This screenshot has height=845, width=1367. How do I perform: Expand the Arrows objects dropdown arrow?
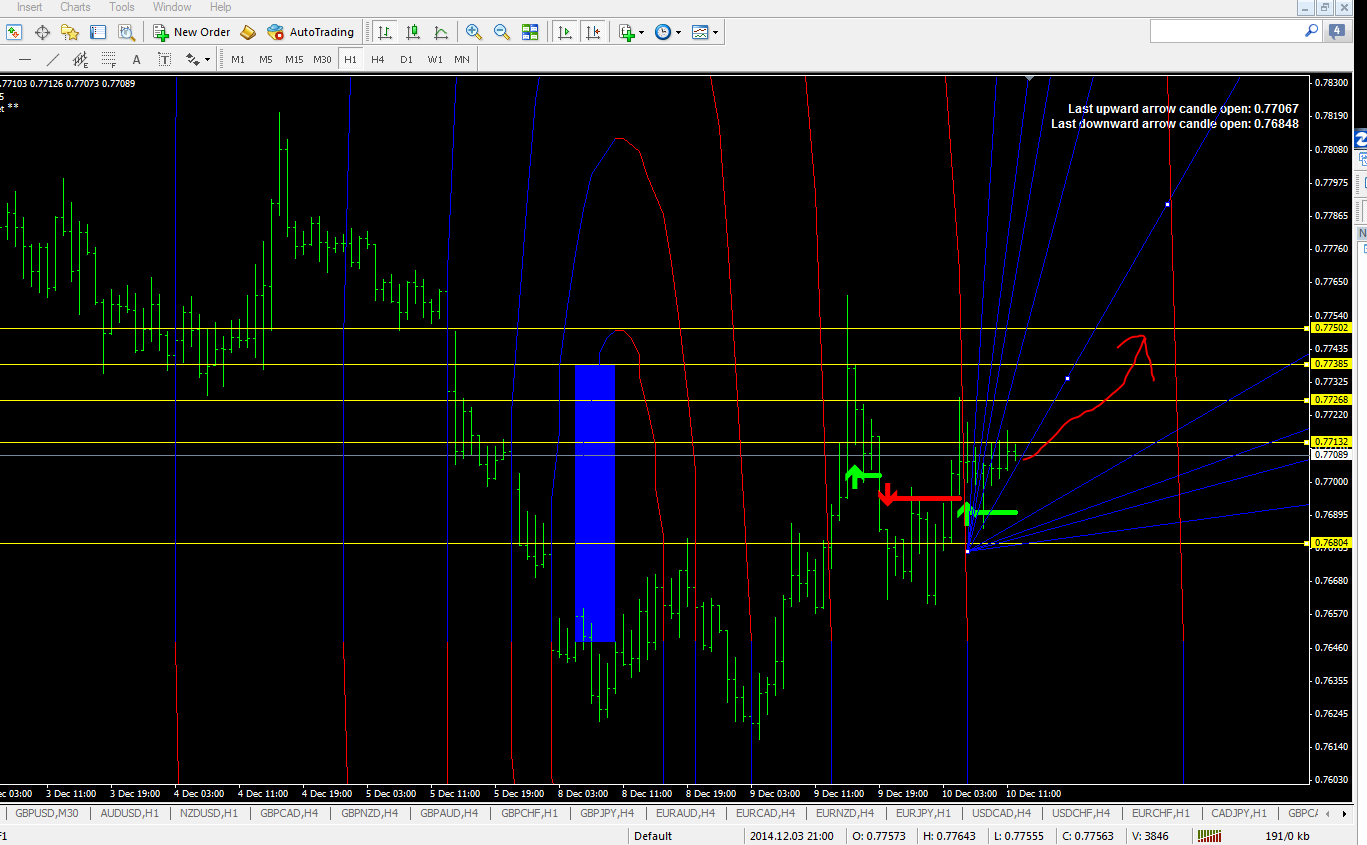pos(208,59)
